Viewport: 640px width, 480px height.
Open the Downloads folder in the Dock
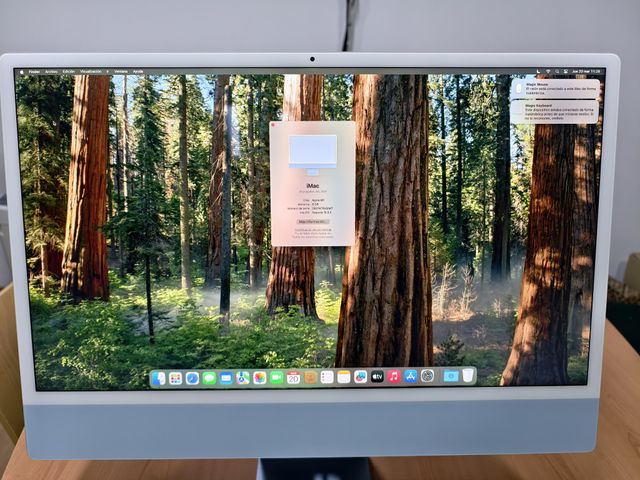point(451,376)
